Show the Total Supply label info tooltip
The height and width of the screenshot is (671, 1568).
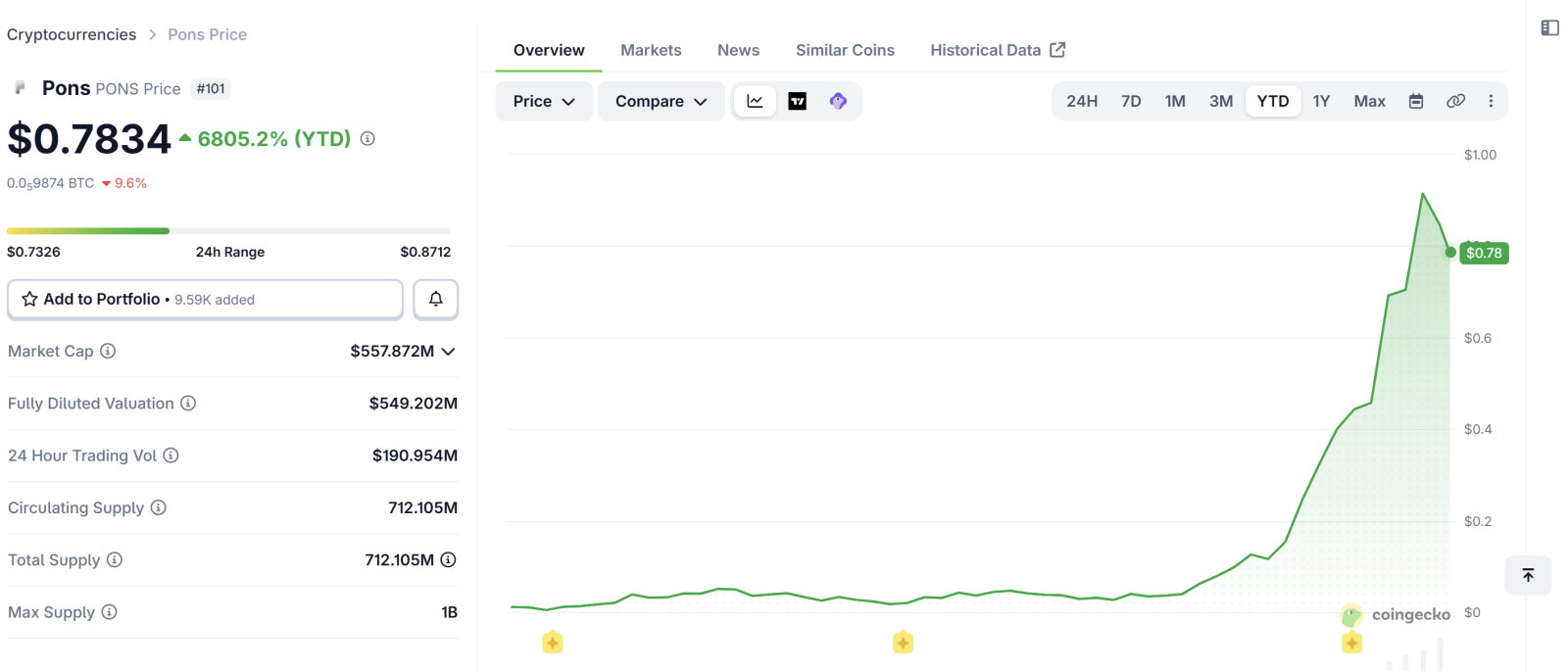pyautogui.click(x=115, y=559)
